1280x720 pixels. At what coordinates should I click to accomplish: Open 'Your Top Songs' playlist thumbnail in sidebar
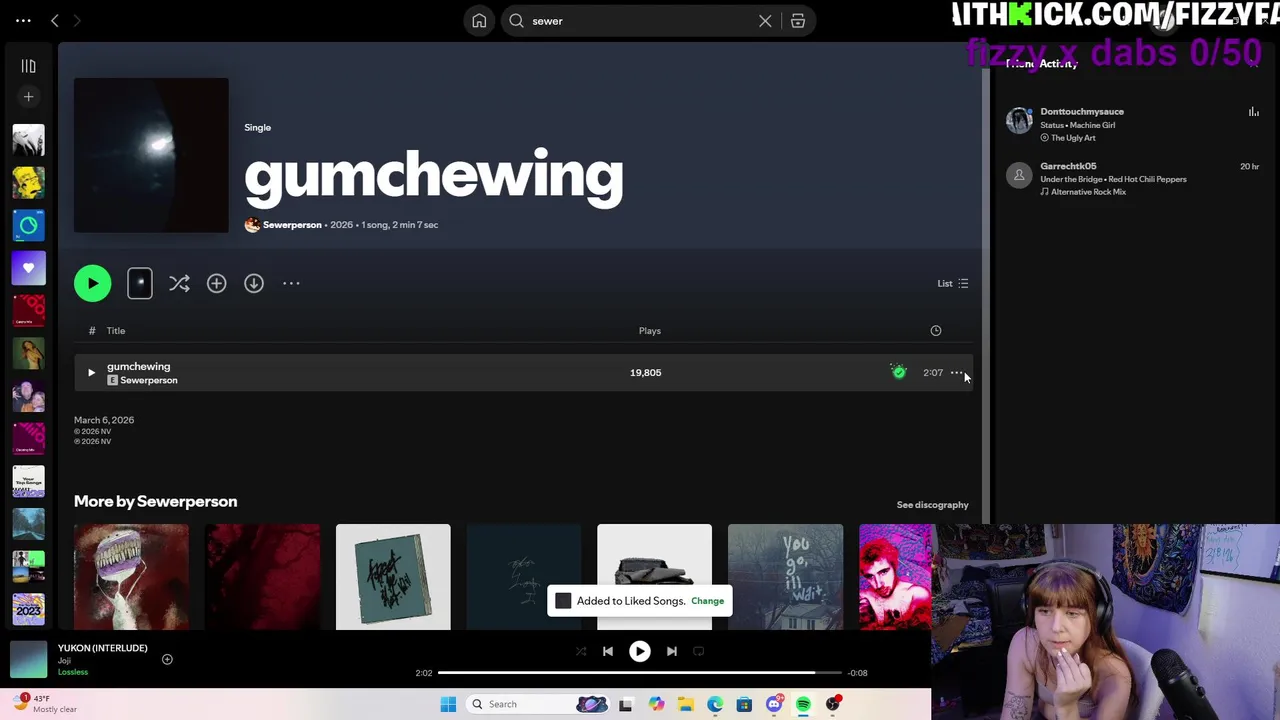coord(28,482)
